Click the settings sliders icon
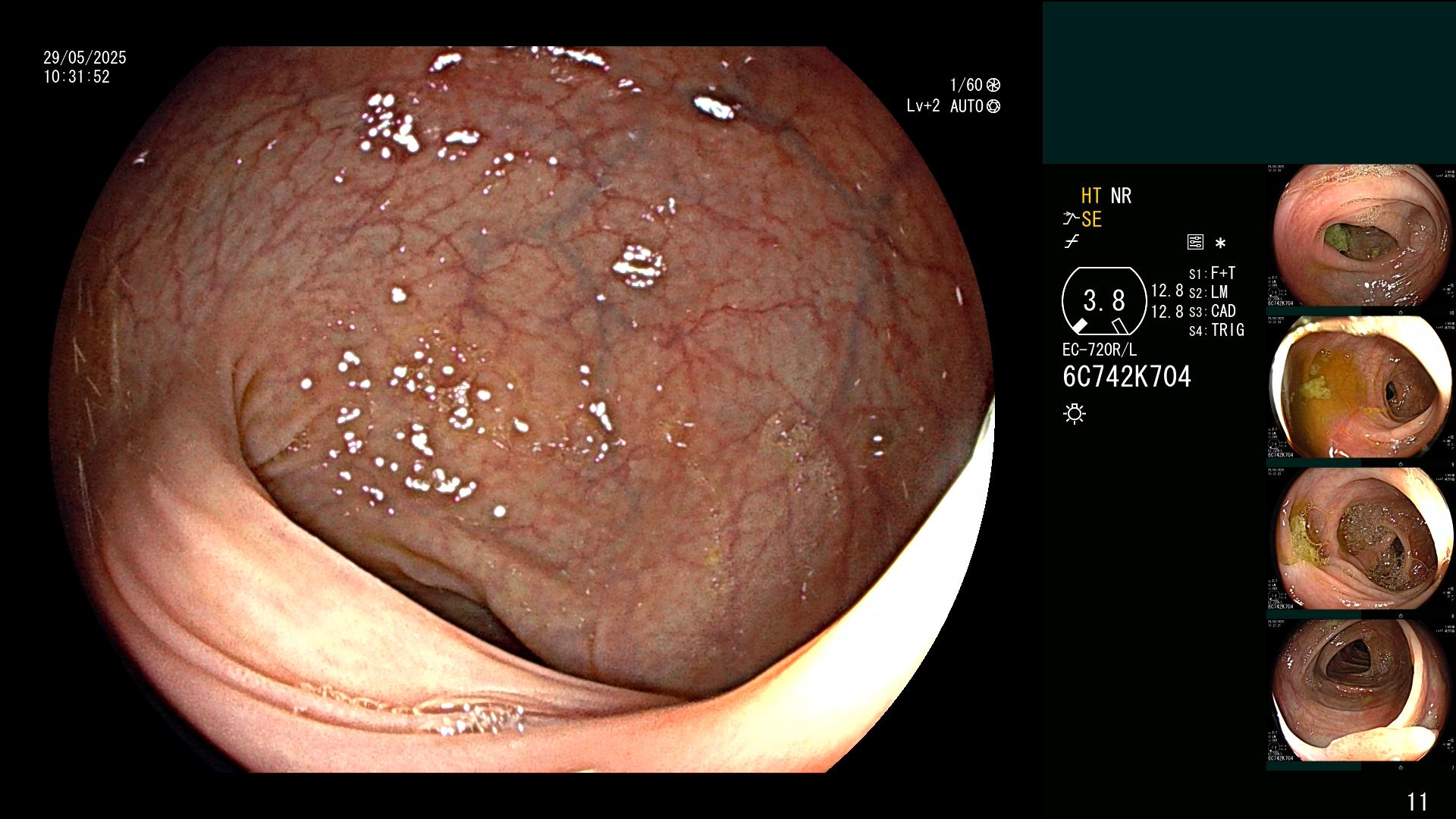1456x819 pixels. click(1195, 242)
